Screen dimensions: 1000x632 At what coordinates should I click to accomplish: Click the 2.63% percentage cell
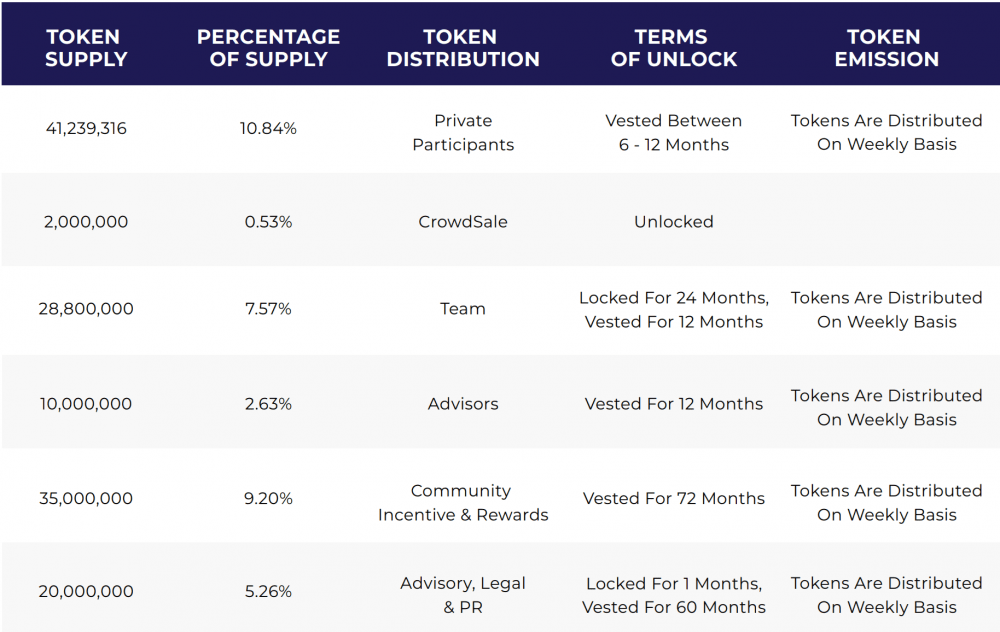(x=268, y=404)
